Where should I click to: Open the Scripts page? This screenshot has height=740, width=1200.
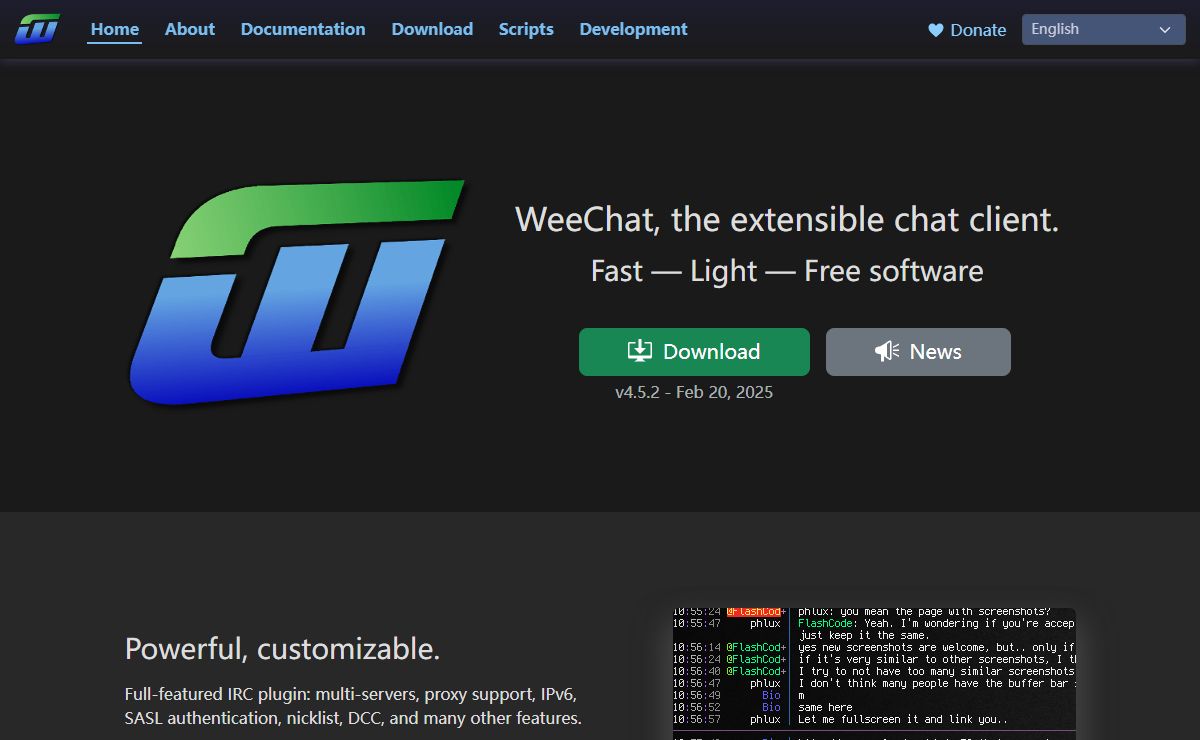tap(526, 29)
